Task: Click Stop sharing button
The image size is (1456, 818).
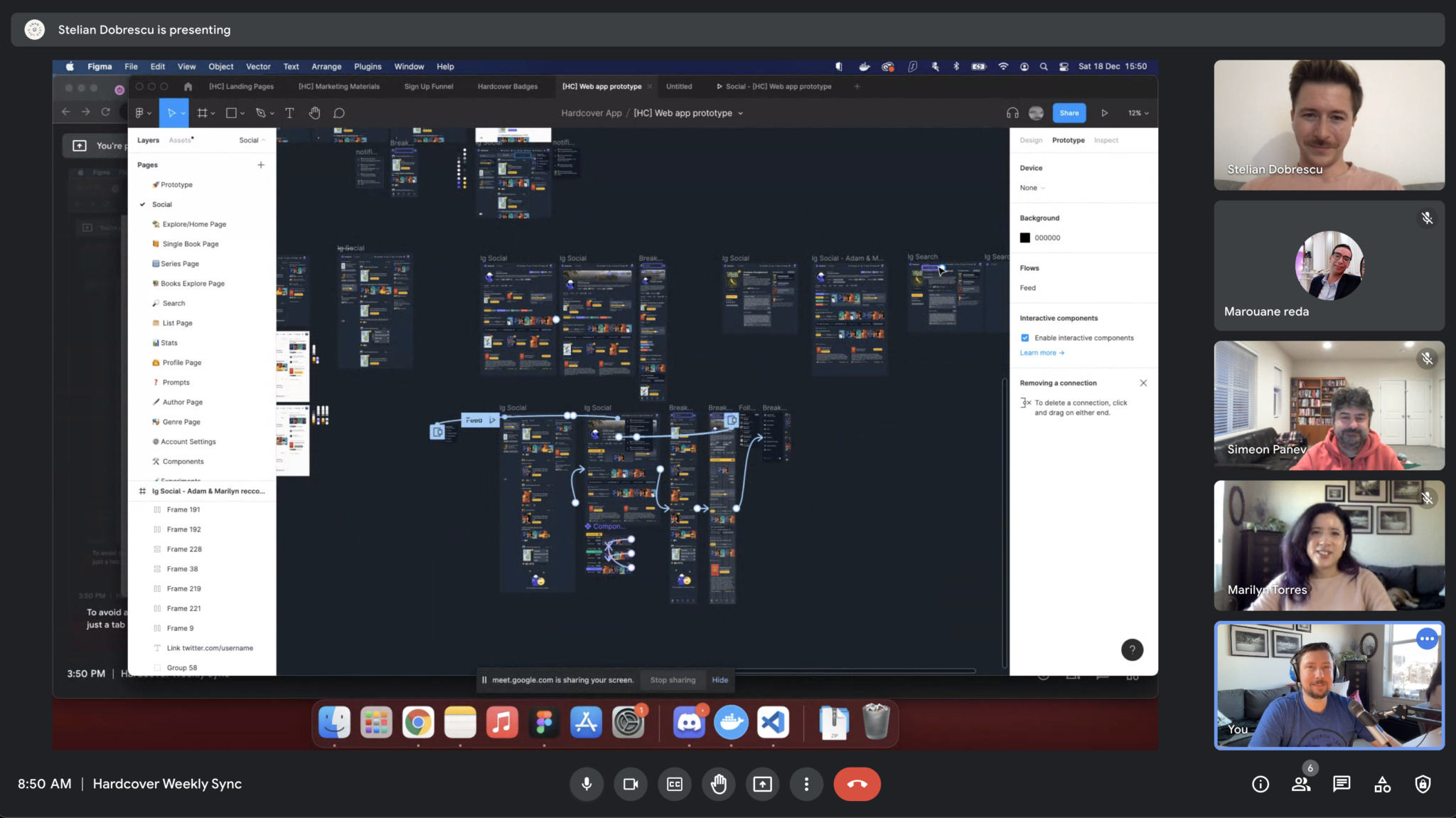Action: (673, 680)
